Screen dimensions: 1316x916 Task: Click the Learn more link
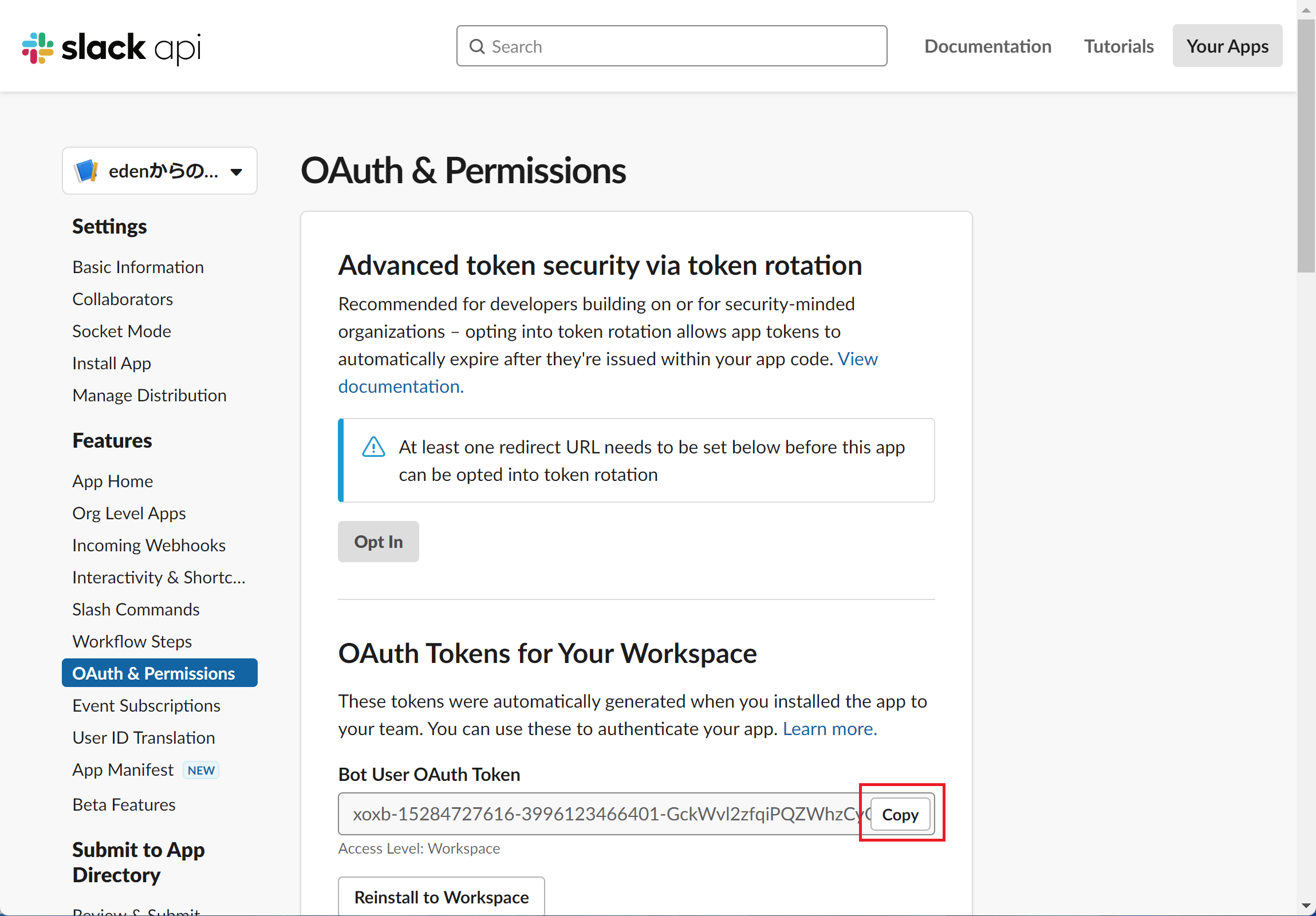[830, 729]
